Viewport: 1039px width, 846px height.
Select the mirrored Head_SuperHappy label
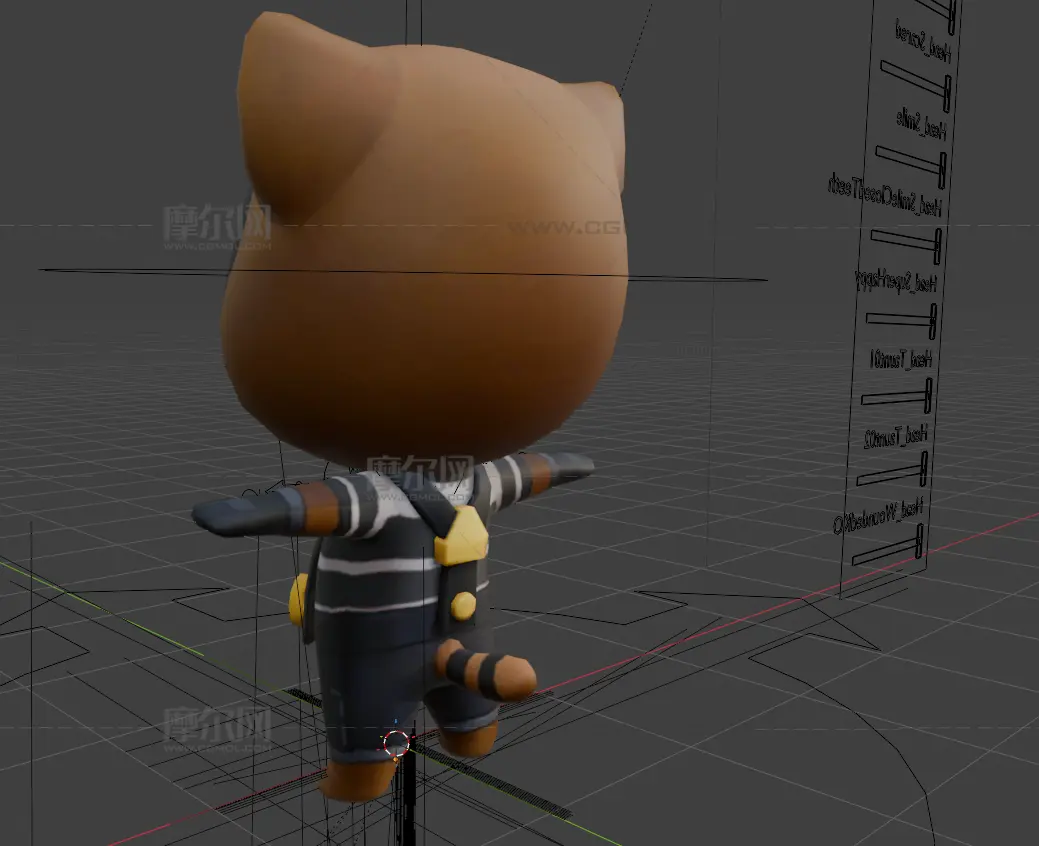tap(896, 281)
